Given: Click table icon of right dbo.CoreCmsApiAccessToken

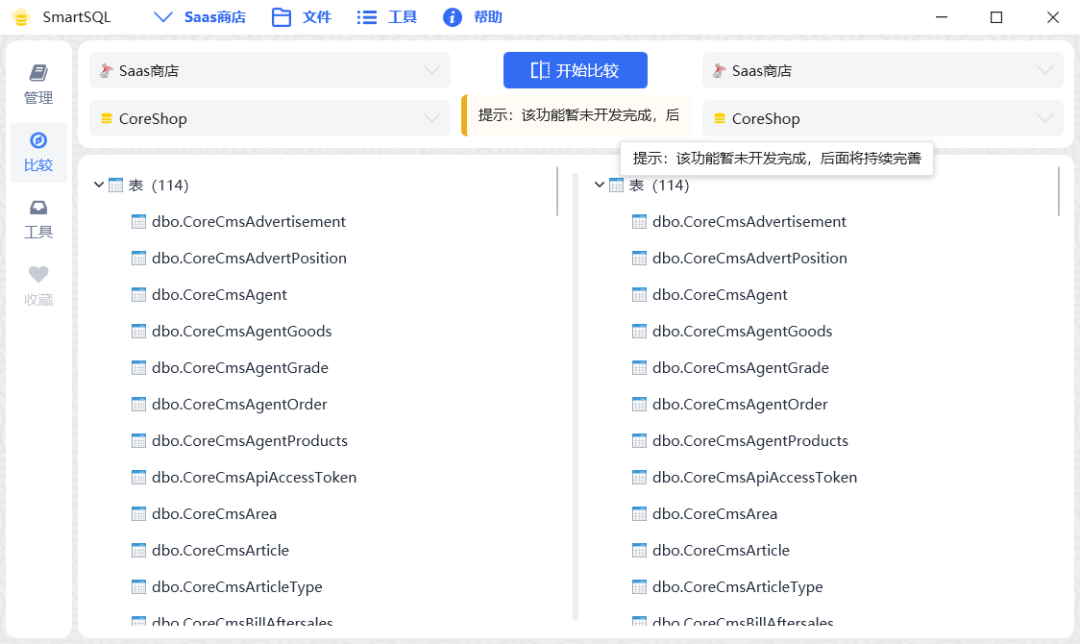Looking at the screenshot, I should tap(639, 477).
